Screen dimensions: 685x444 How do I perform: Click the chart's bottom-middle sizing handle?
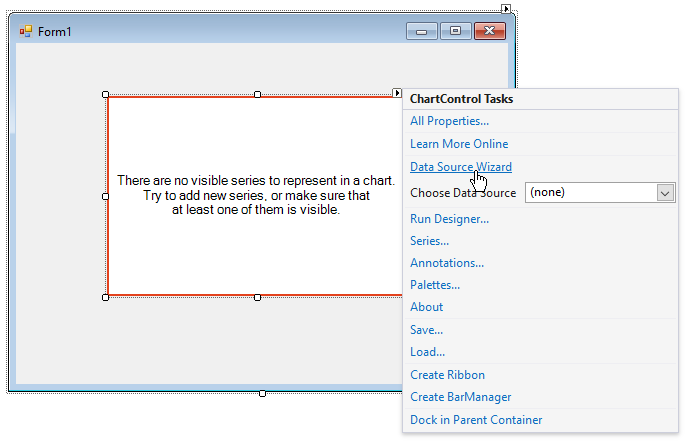tap(257, 298)
